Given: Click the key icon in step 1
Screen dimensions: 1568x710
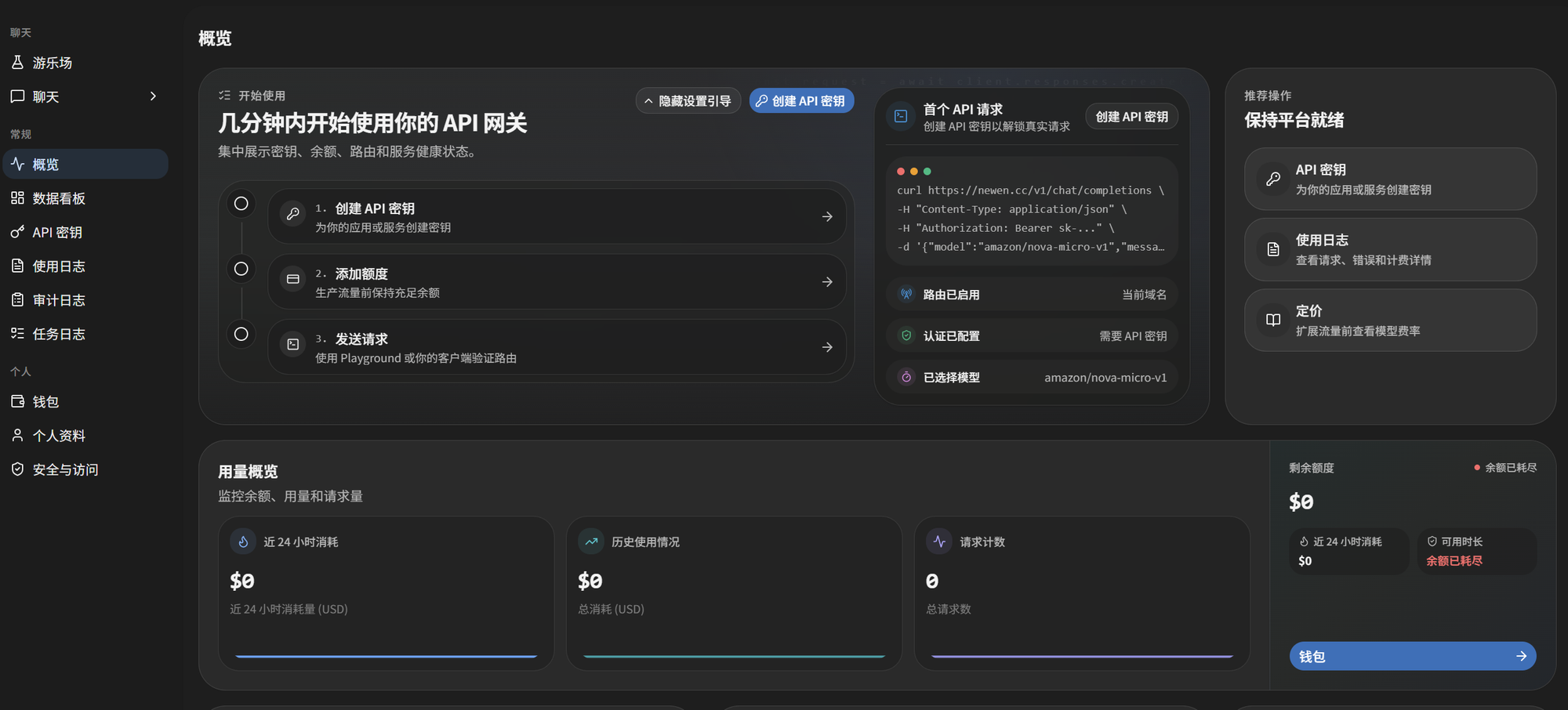Looking at the screenshot, I should (293, 213).
